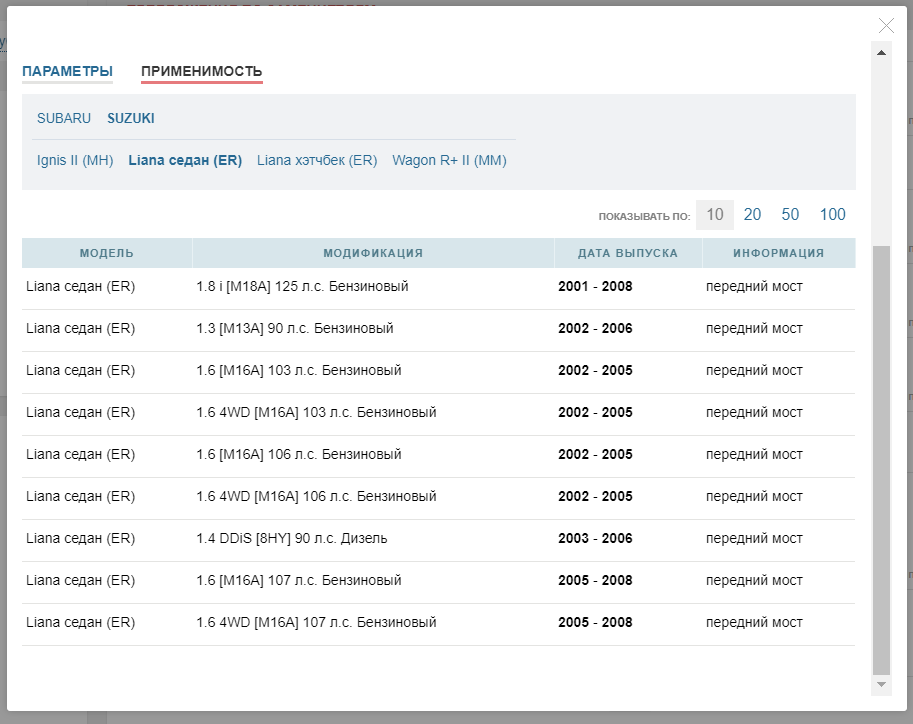913x724 pixels.
Task: Click the scrollbar up arrow
Action: pos(881,52)
